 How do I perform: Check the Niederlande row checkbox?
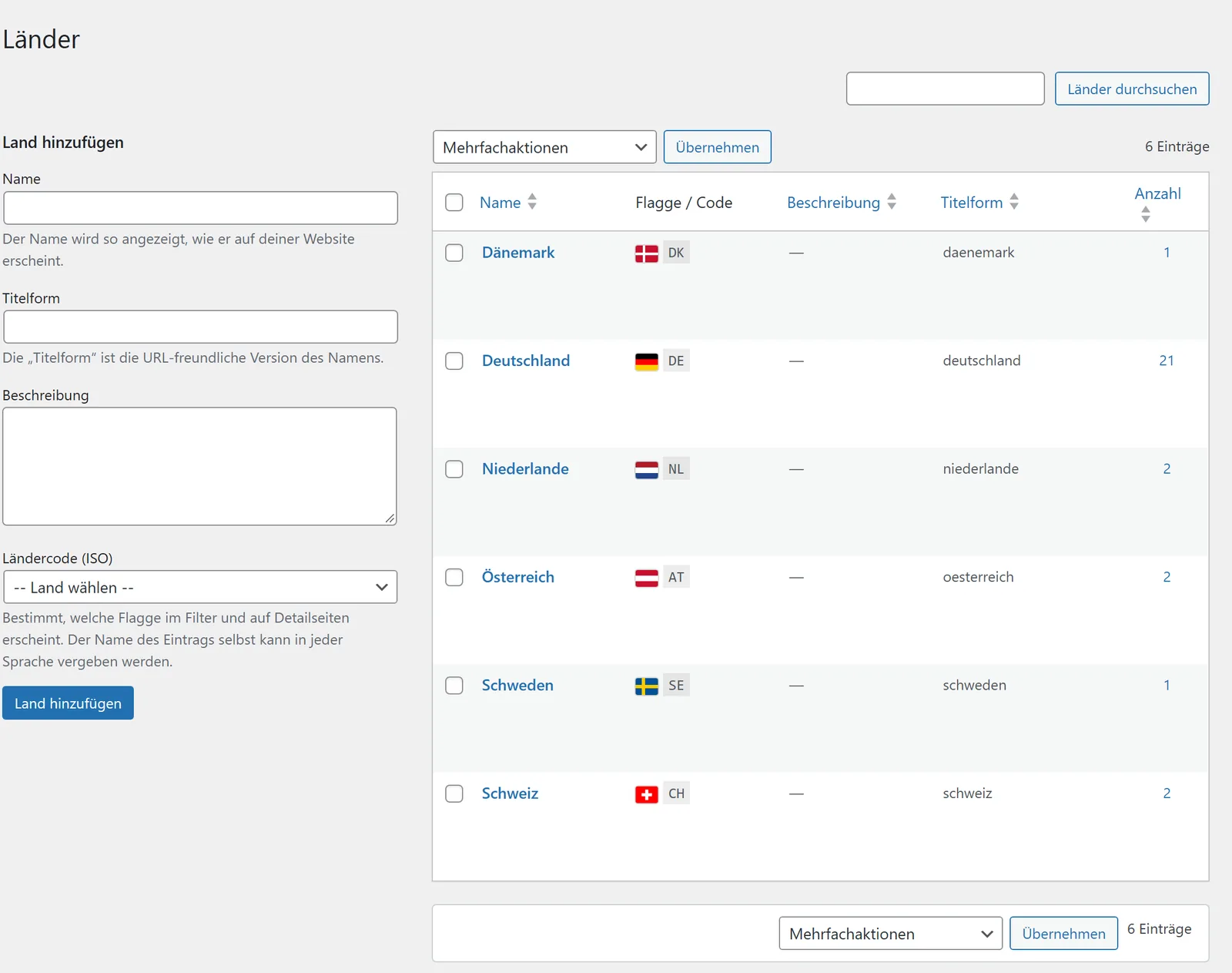pos(454,469)
